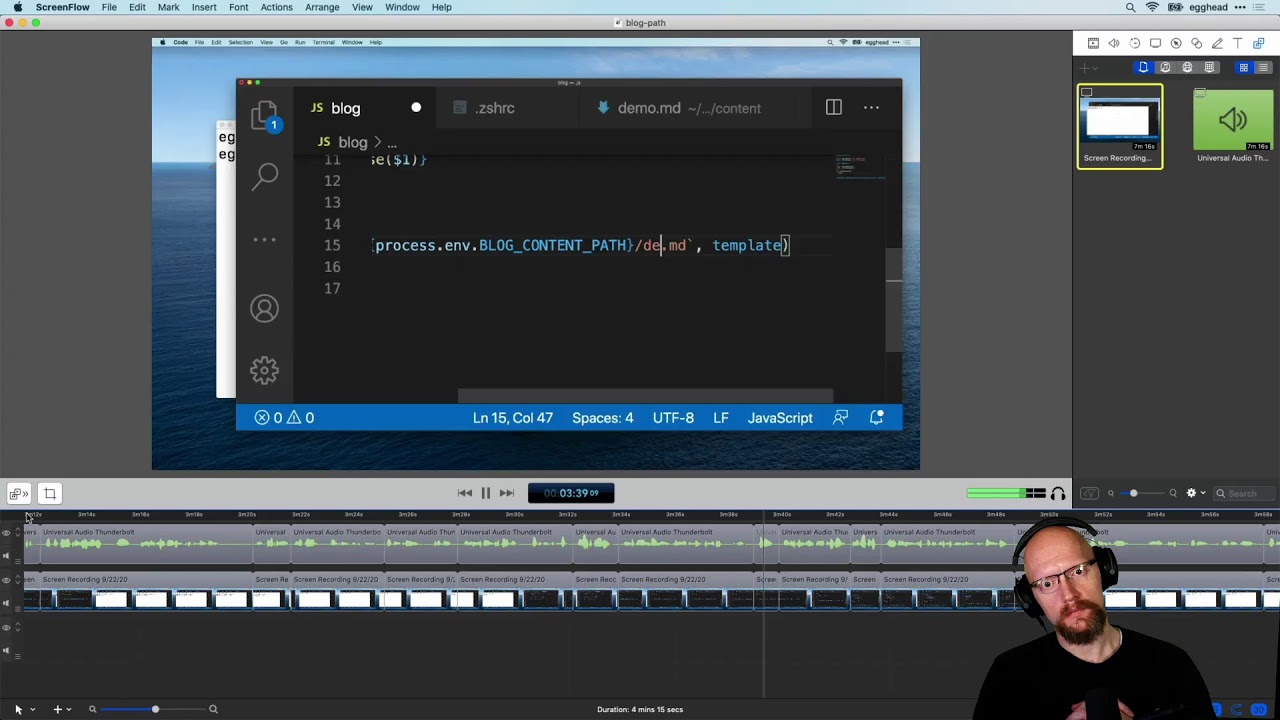
Task: Open the Insert menu
Action: click(x=204, y=7)
